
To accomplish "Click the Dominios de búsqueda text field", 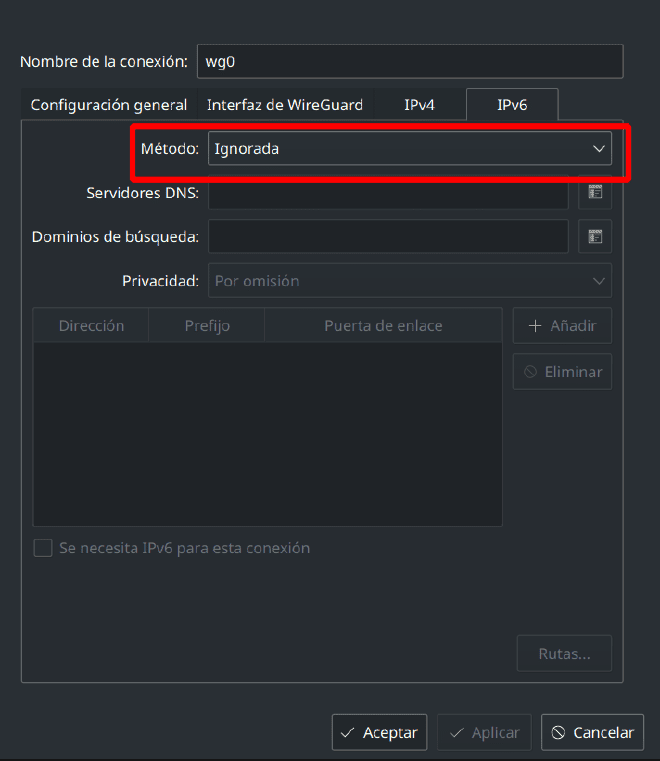I will click(388, 236).
